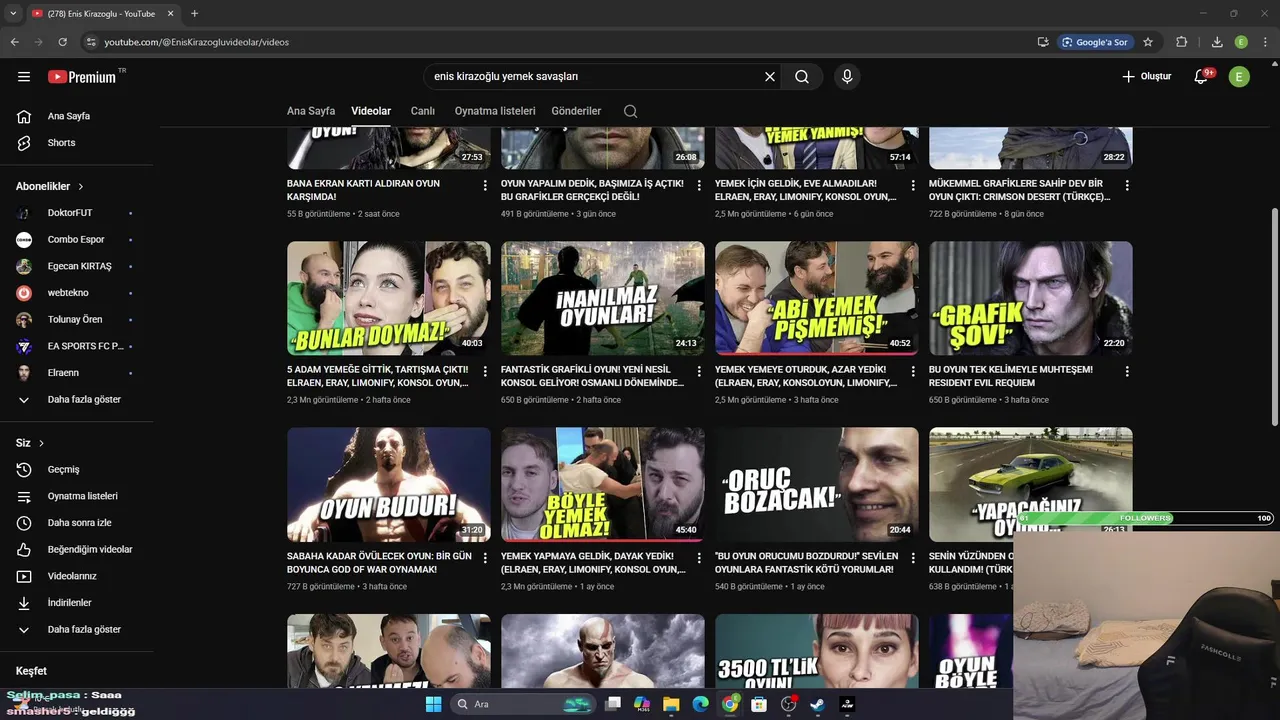Screen dimensions: 1280x720
Task: Click the channel search magnifier icon
Action: 630,111
